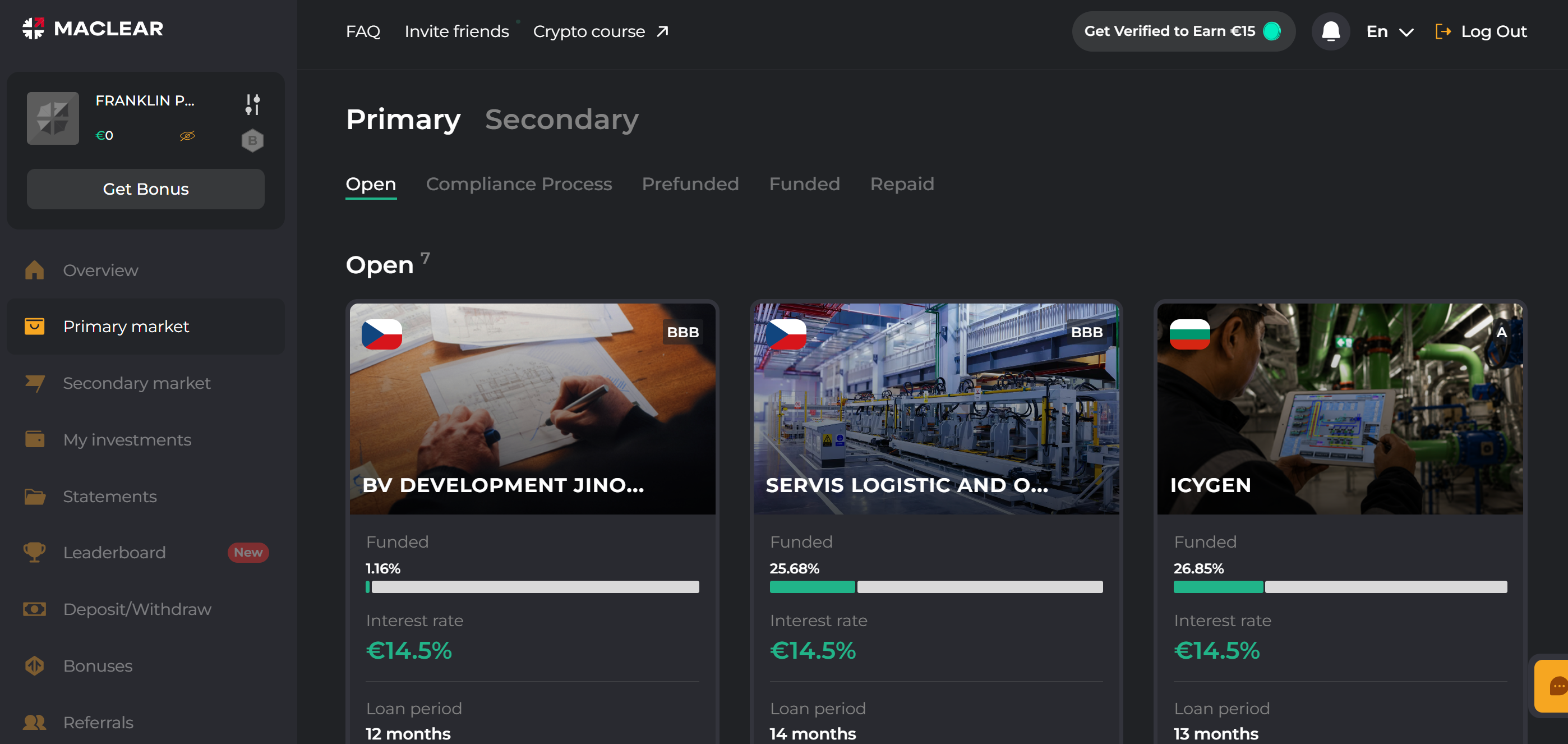
Task: Select the Prefunded tab
Action: [x=690, y=184]
